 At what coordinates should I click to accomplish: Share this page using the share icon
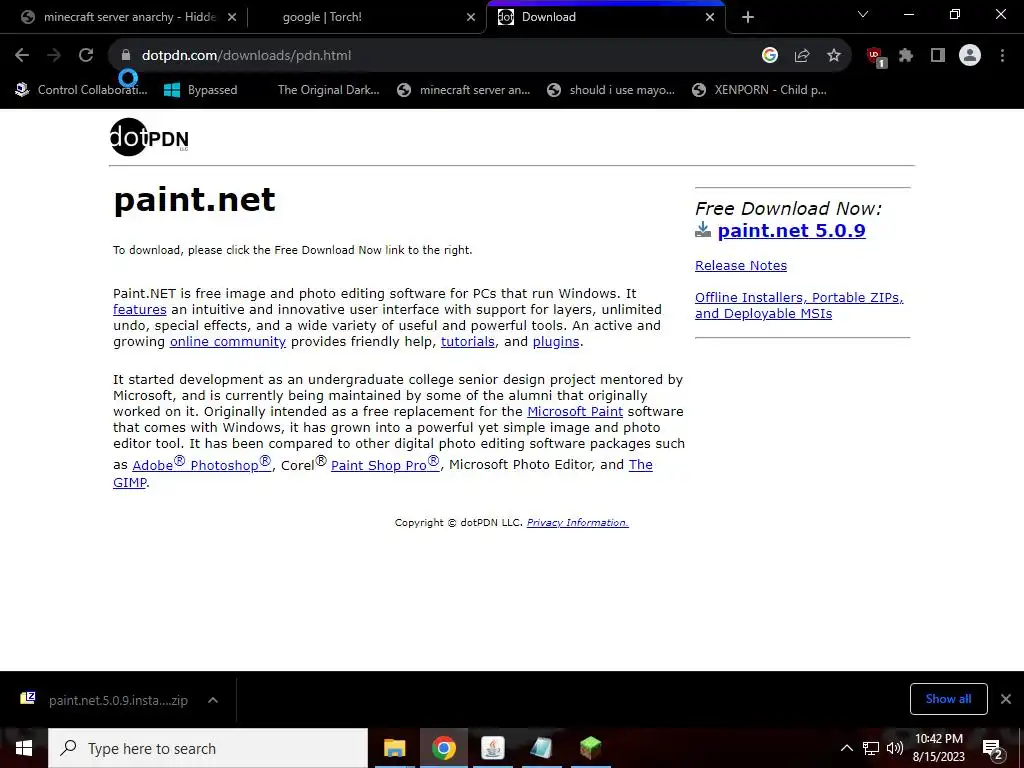(x=802, y=56)
